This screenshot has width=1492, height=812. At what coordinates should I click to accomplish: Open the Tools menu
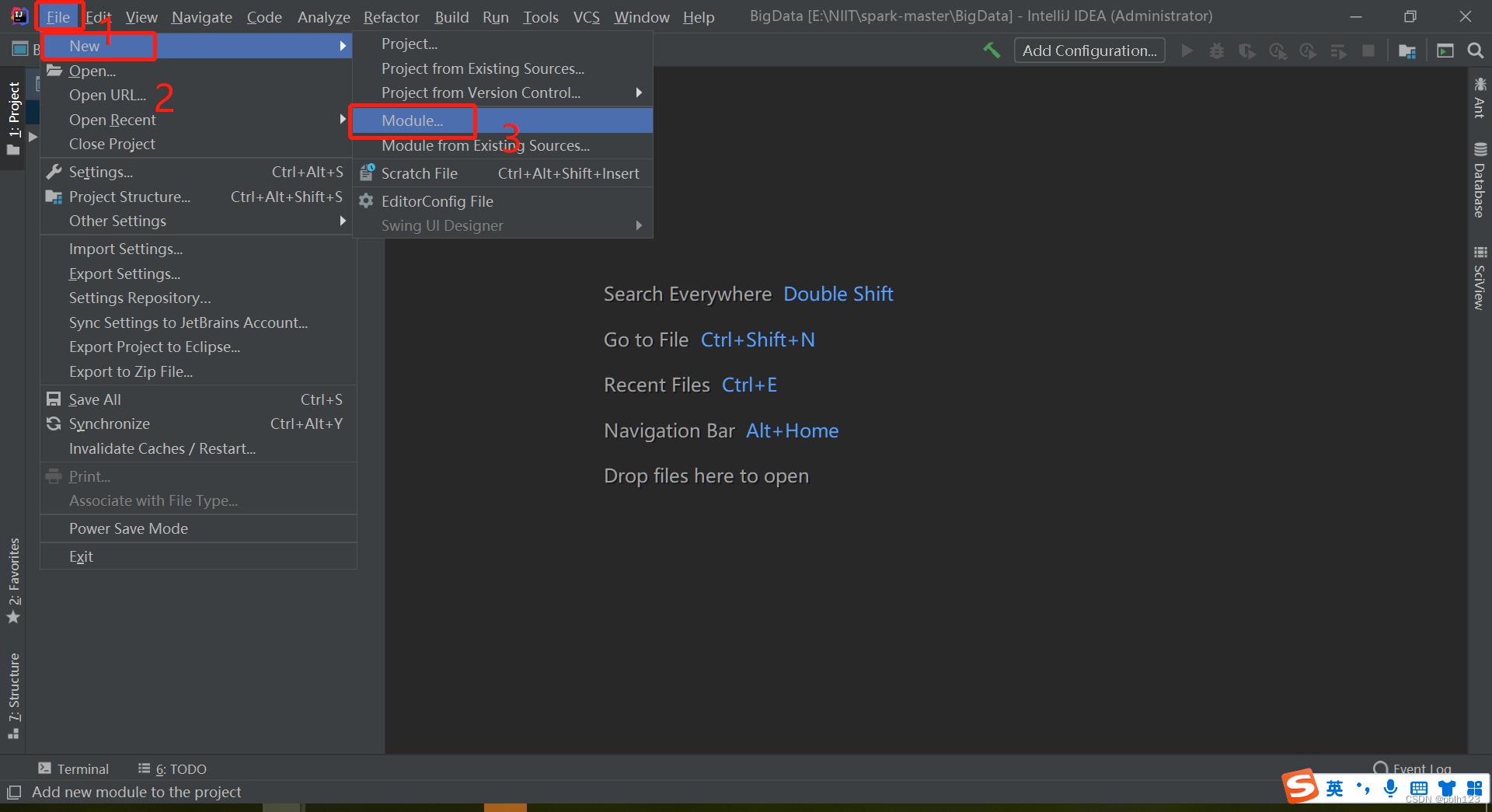(541, 17)
